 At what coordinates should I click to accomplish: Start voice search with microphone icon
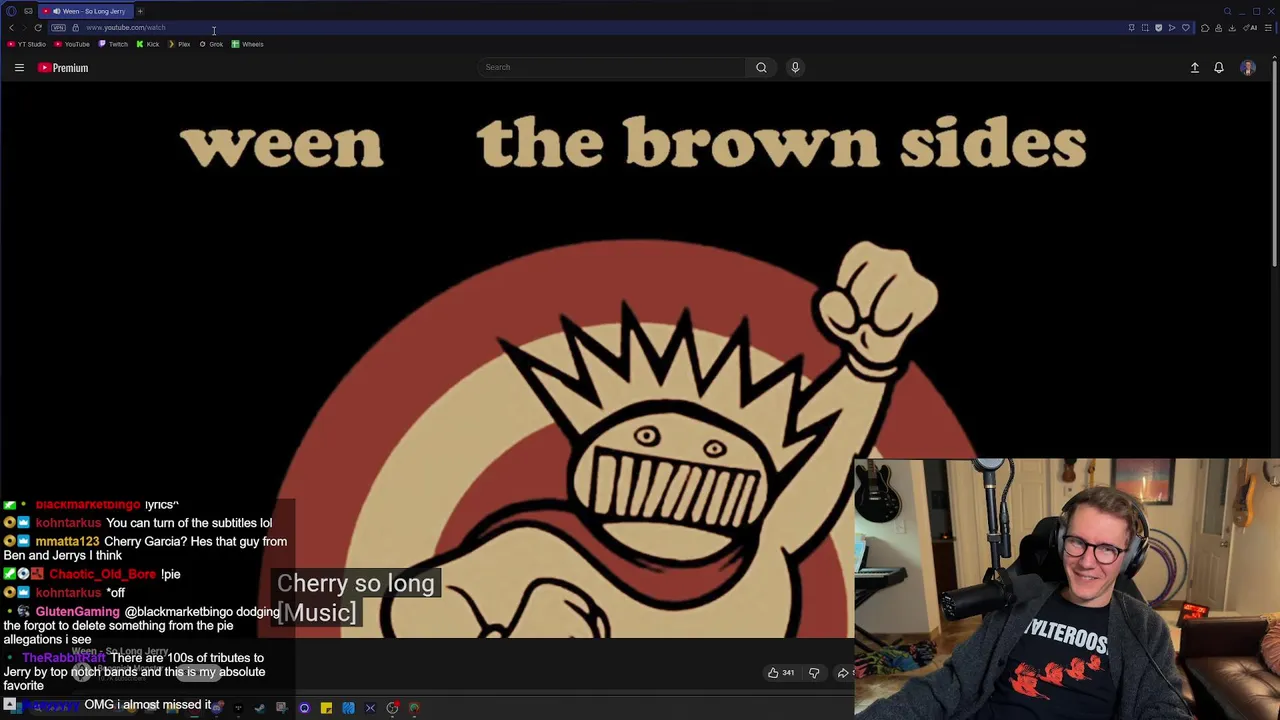(x=795, y=67)
